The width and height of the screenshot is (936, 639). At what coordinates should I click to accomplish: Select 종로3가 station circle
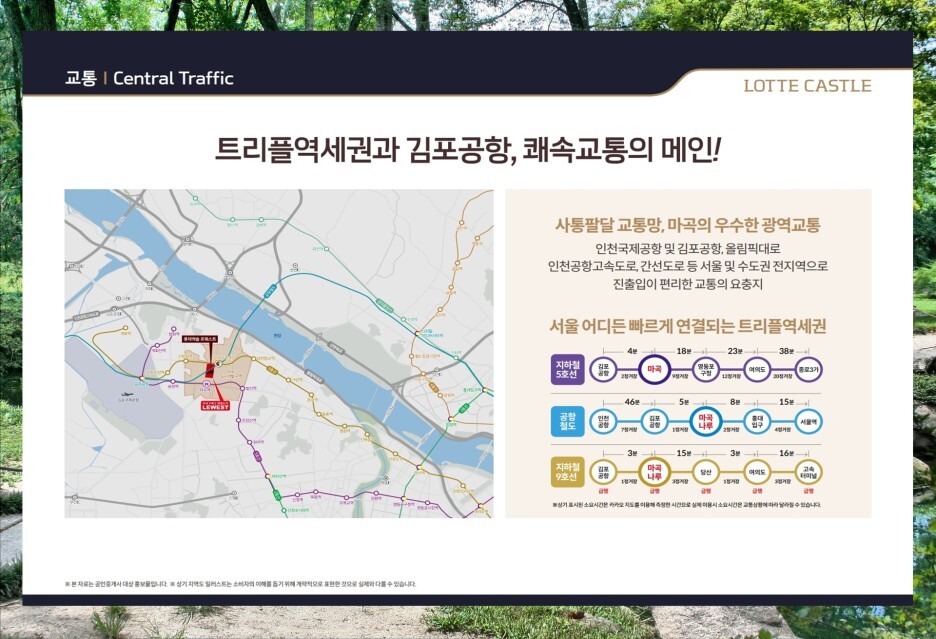(808, 370)
